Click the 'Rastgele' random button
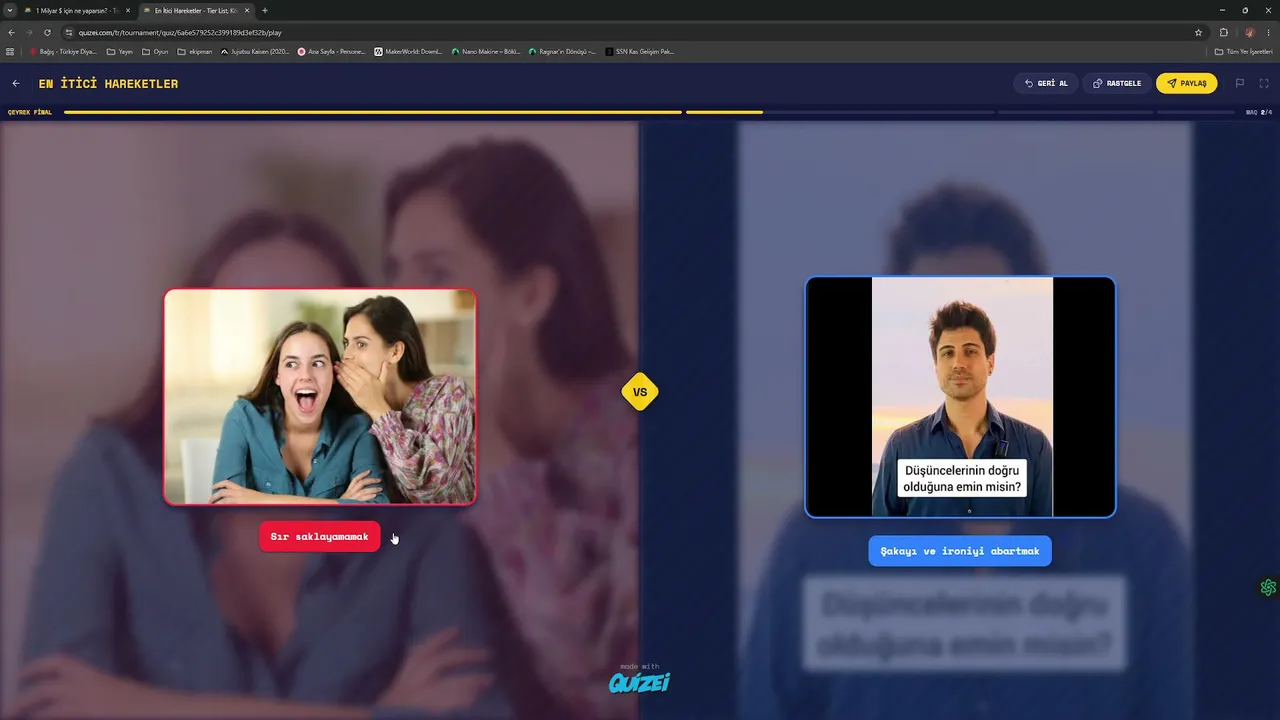Viewport: 1280px width, 720px height. coord(1117,83)
